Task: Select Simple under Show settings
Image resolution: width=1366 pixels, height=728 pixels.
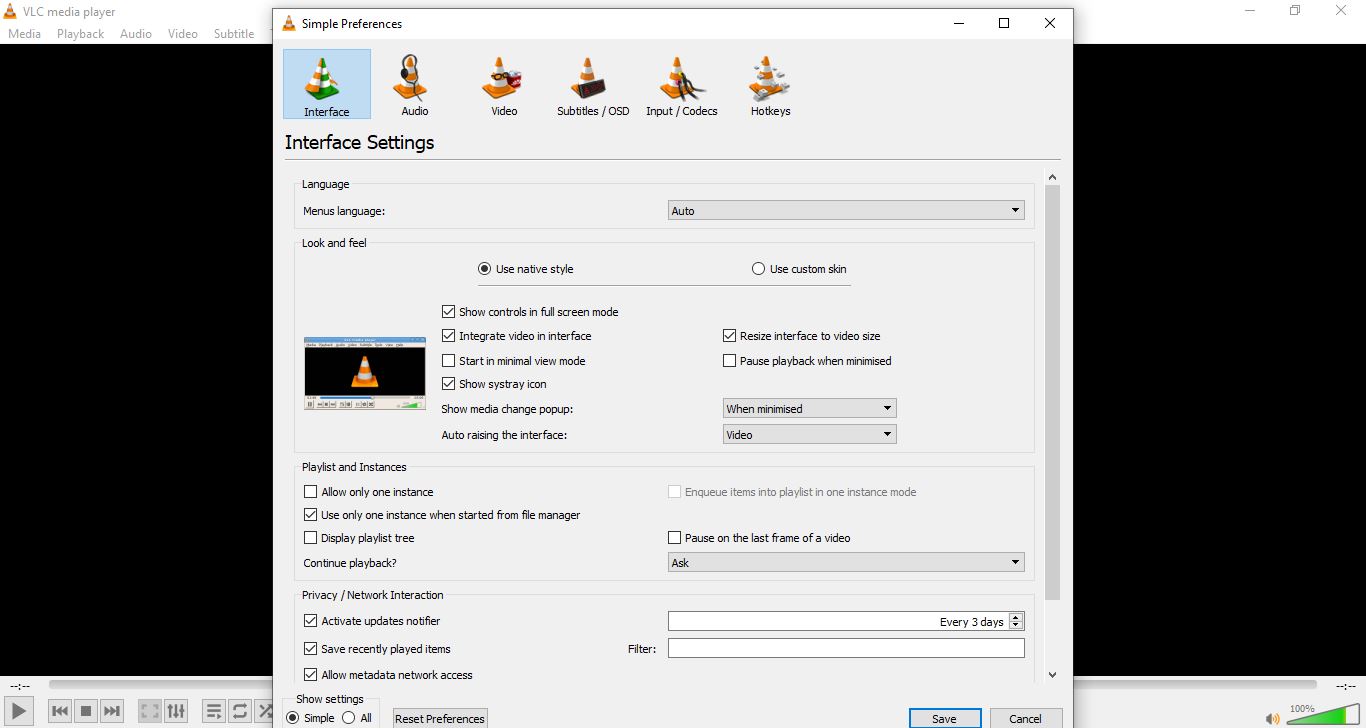Action: (310, 718)
